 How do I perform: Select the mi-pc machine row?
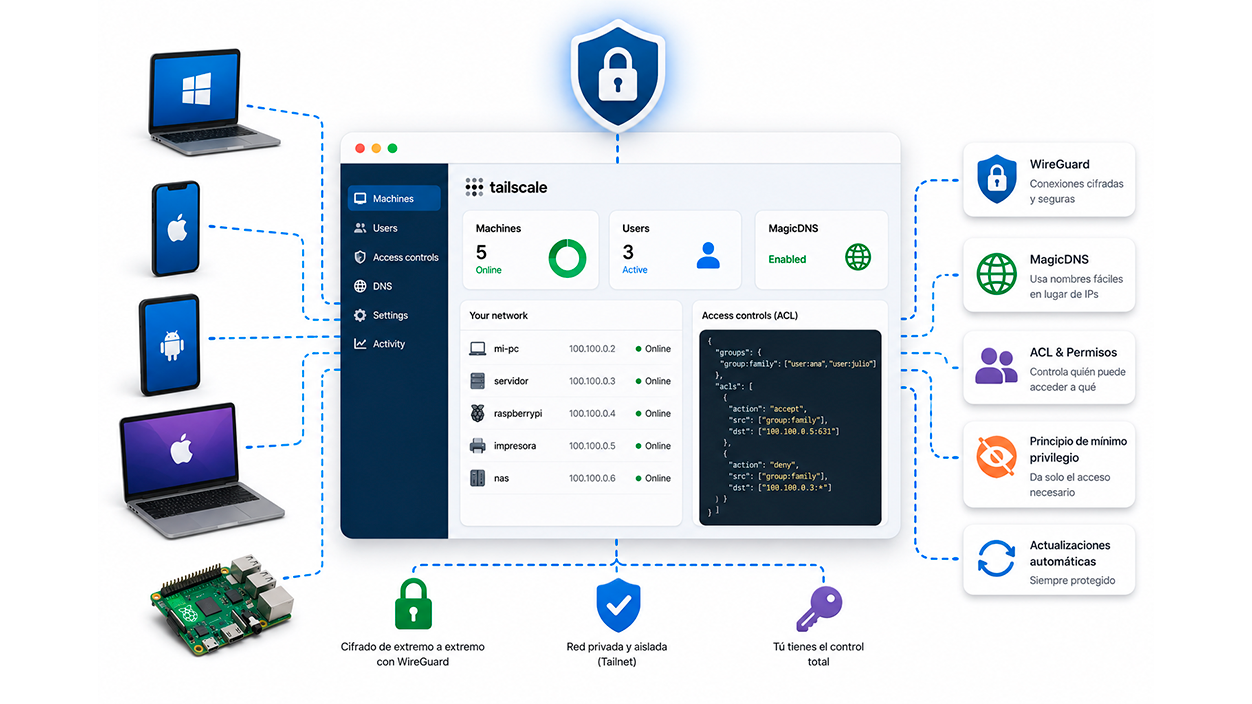coord(570,349)
